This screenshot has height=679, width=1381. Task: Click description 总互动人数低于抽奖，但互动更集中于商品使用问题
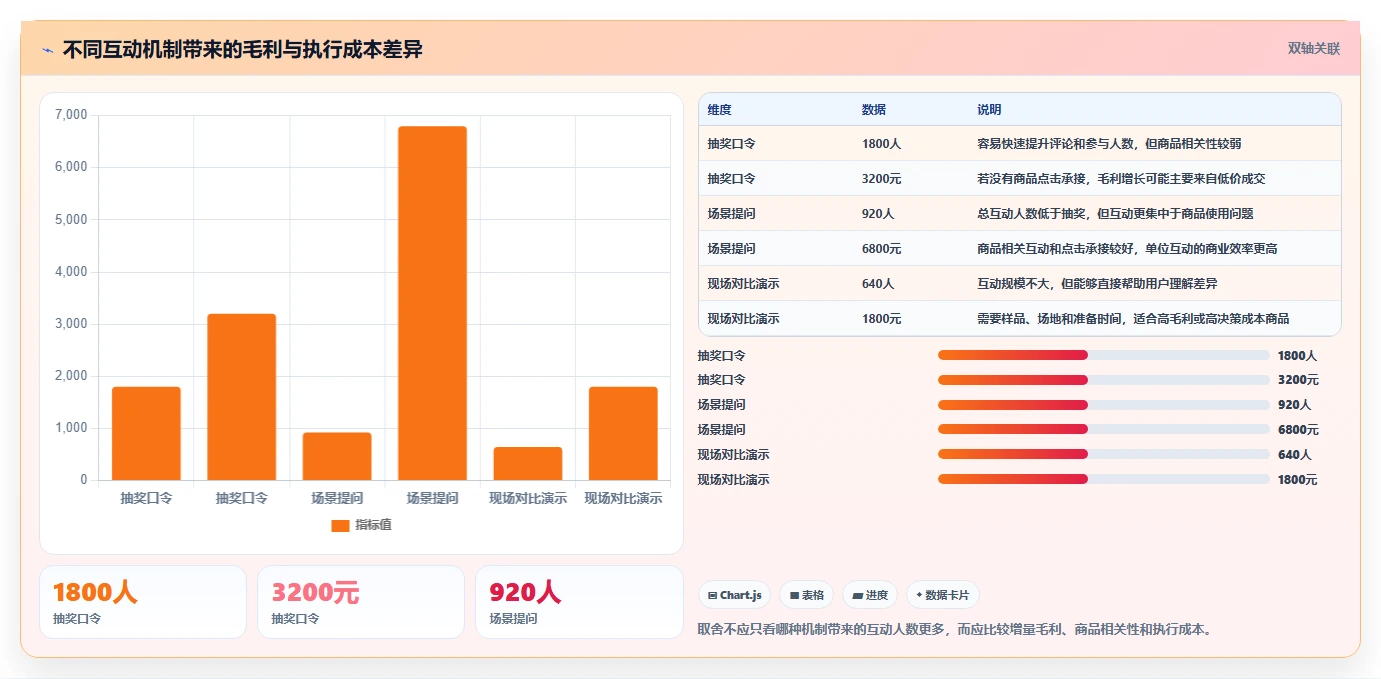[x=1115, y=214]
